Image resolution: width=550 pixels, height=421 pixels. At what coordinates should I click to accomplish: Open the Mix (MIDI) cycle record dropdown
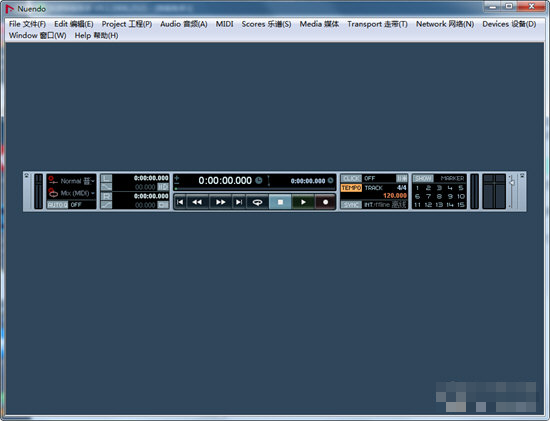tap(78, 193)
